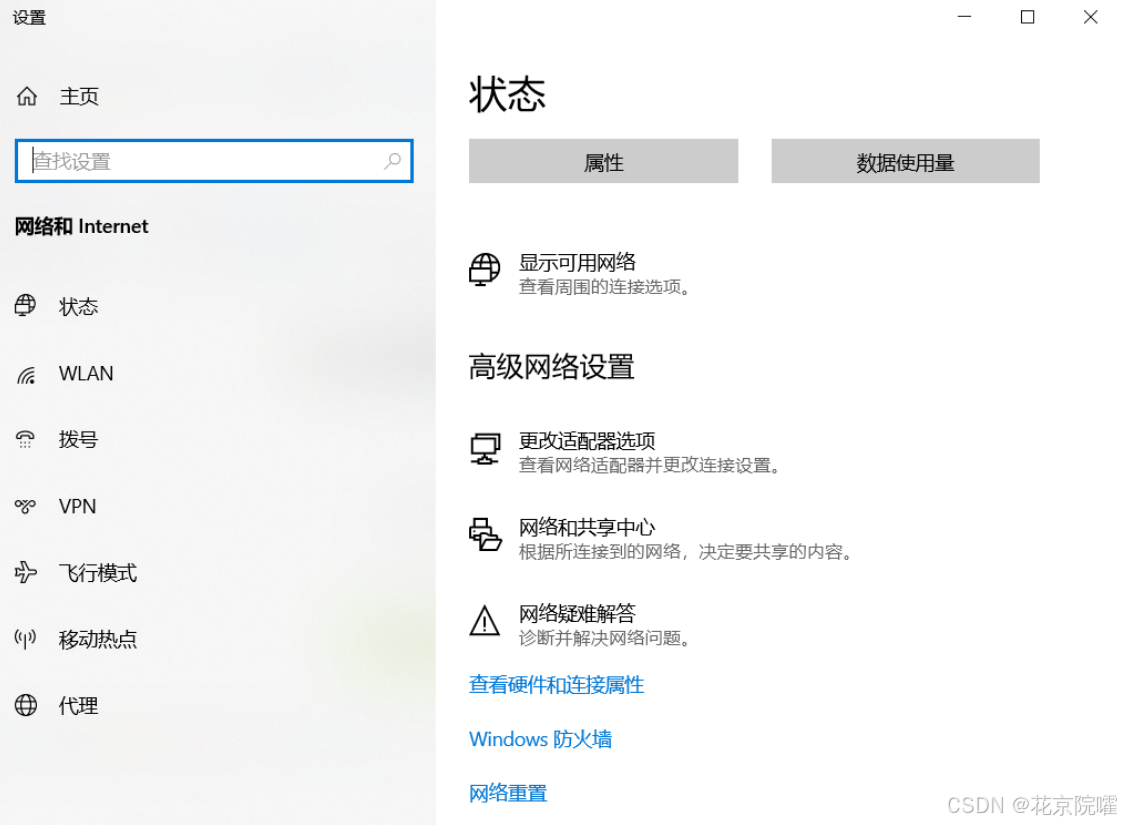Click the 显示可用网络 globe icon
1121x825 pixels.
(x=485, y=270)
